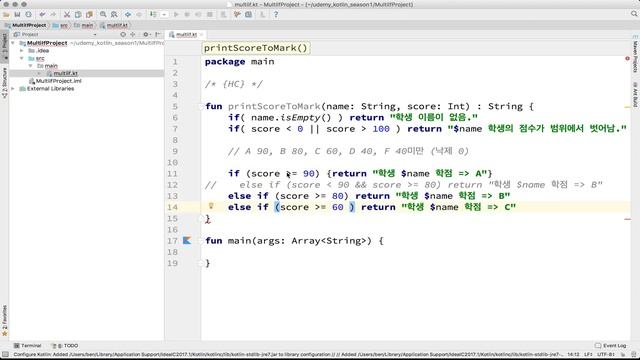Screen dimensions: 640x360
Task: Open Settings via the wrench icon
Action: tap(237, 14)
